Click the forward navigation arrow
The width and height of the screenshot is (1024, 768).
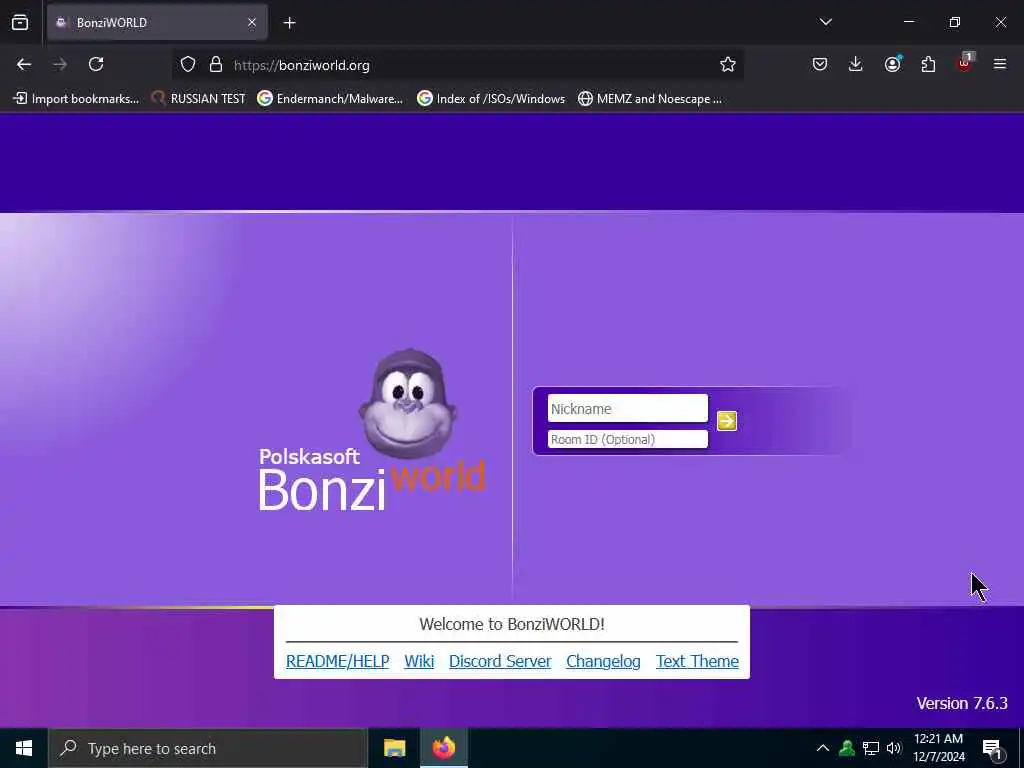[60, 64]
